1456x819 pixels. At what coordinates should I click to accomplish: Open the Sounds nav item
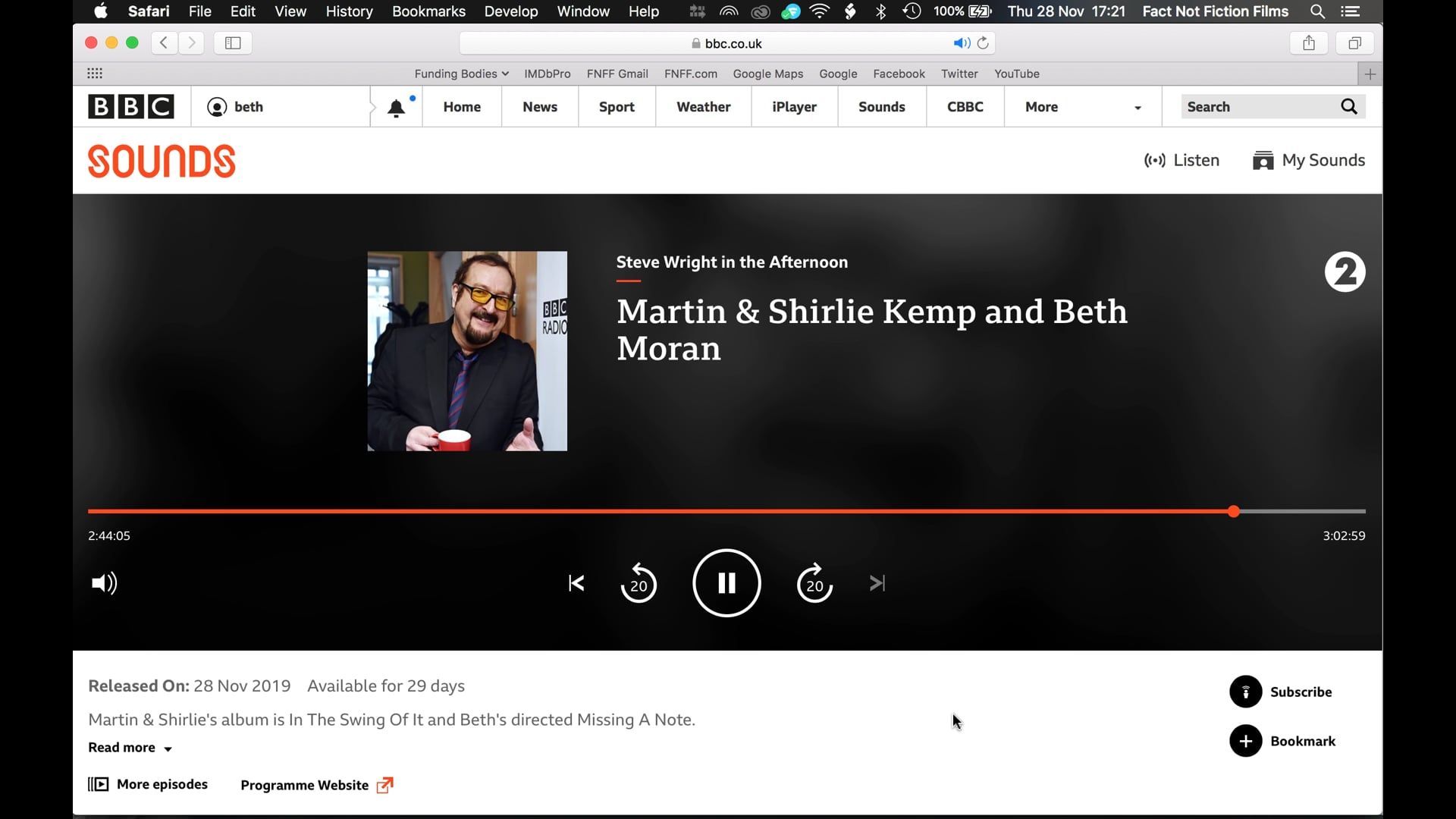tap(882, 107)
